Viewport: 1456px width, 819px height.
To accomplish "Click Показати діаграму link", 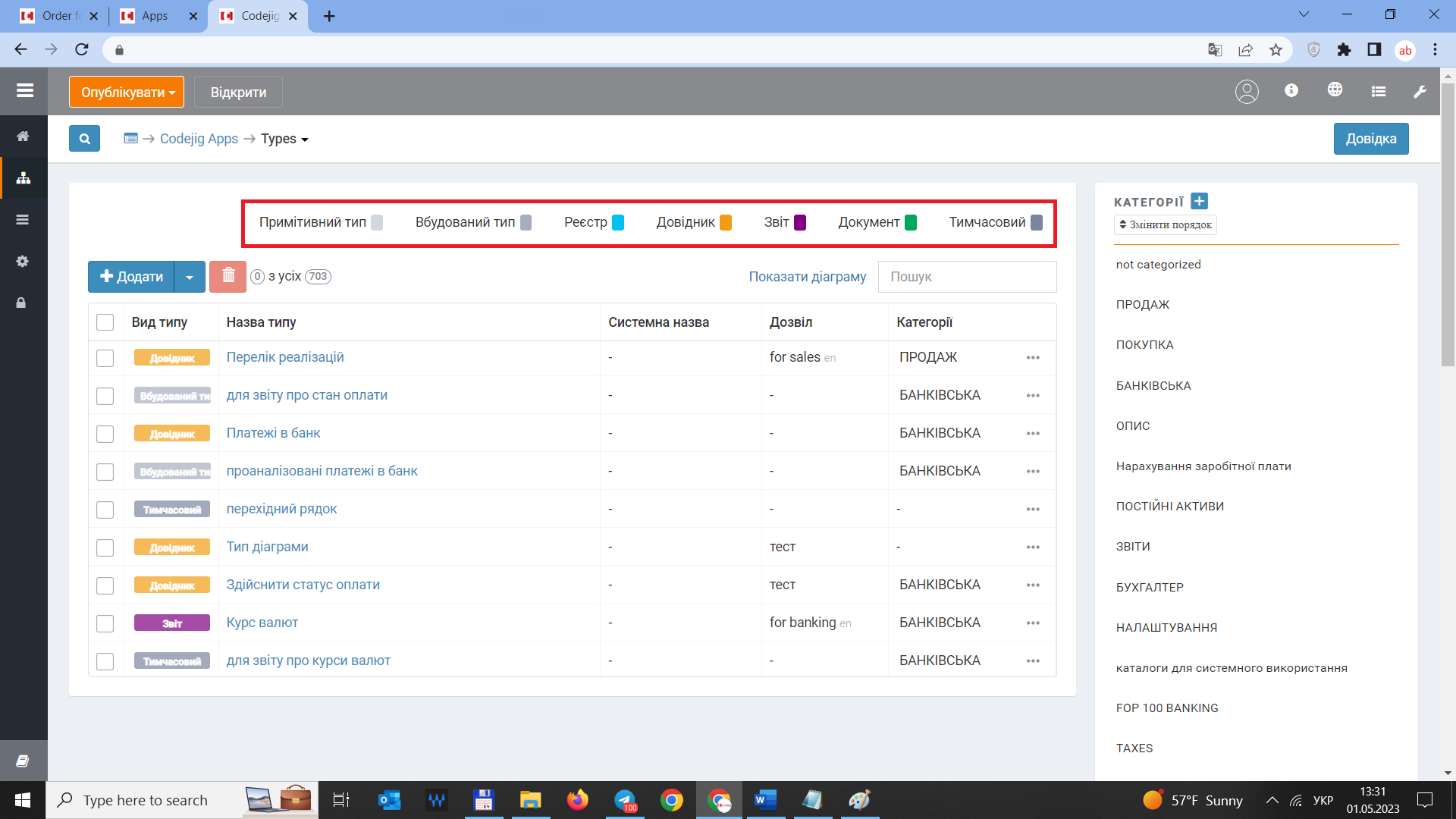I will coord(807,277).
